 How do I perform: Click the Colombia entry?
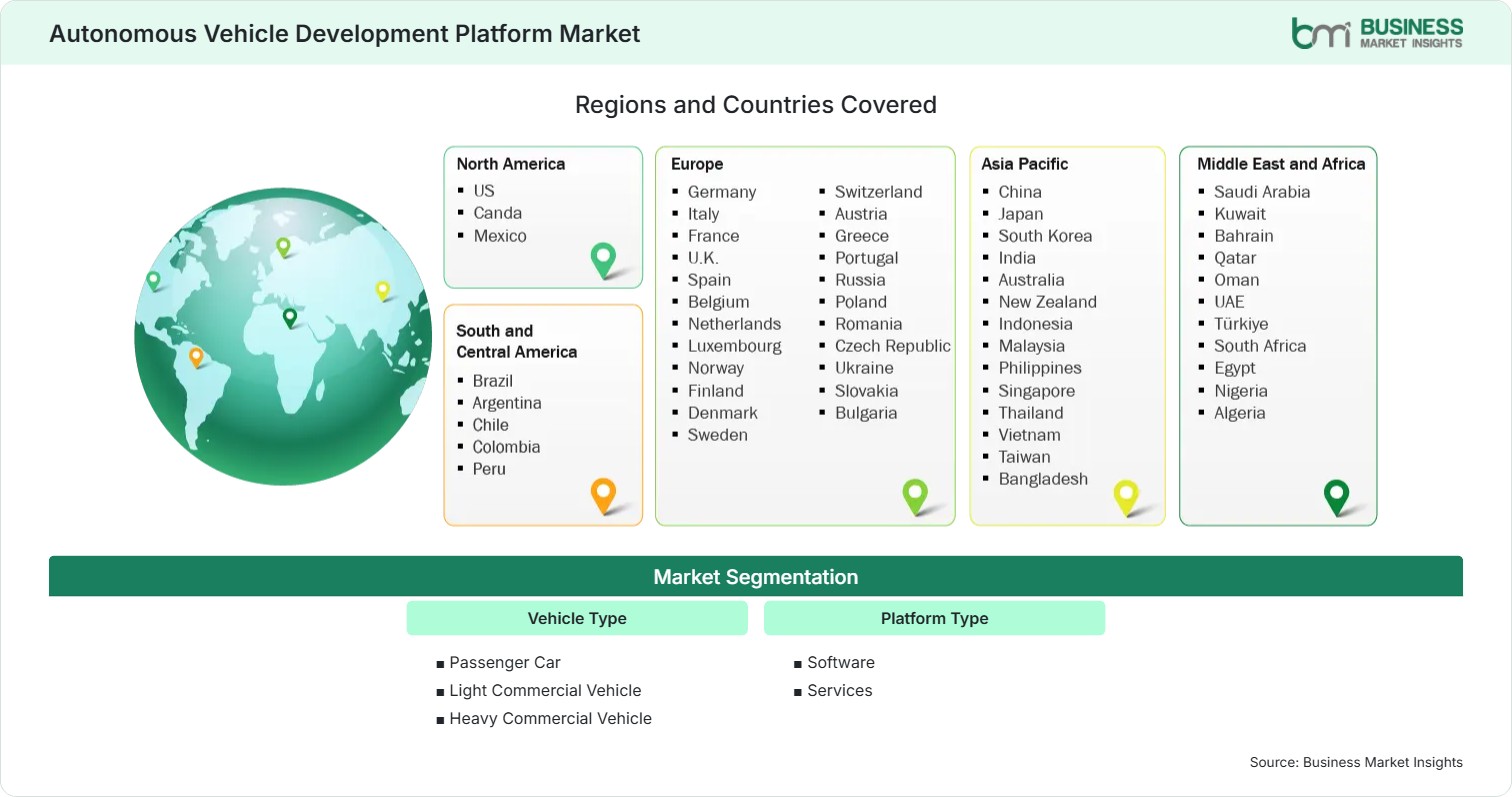(506, 447)
